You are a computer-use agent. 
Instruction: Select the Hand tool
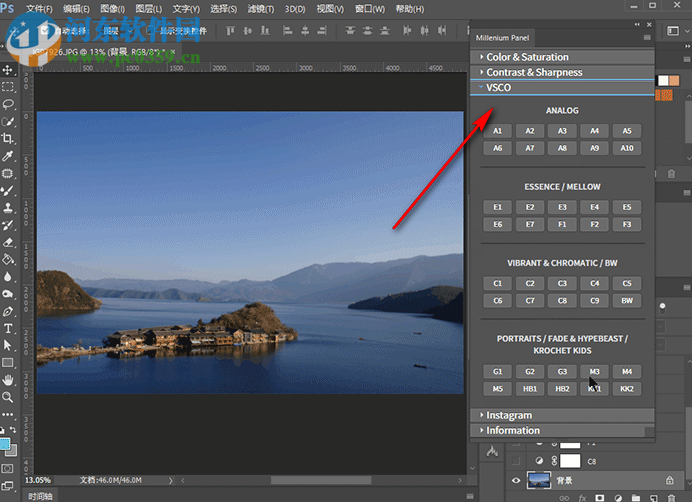[x=8, y=380]
